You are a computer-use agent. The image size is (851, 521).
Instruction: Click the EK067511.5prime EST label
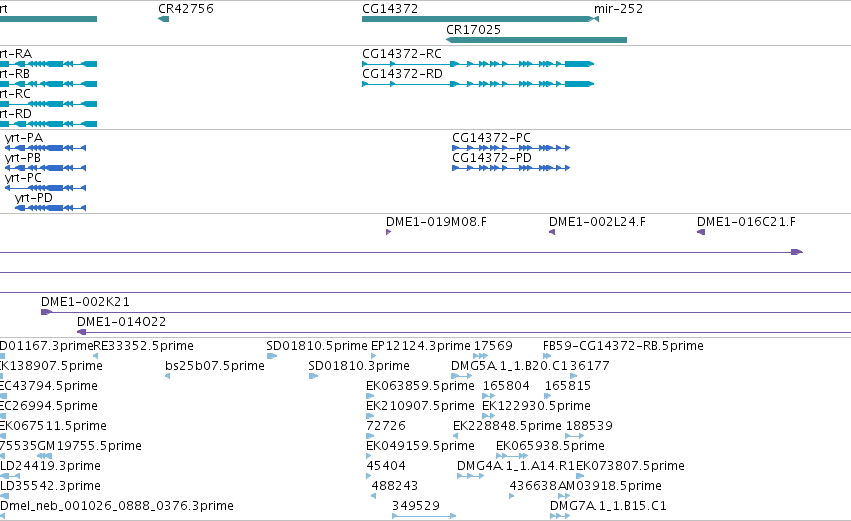[x=53, y=426]
